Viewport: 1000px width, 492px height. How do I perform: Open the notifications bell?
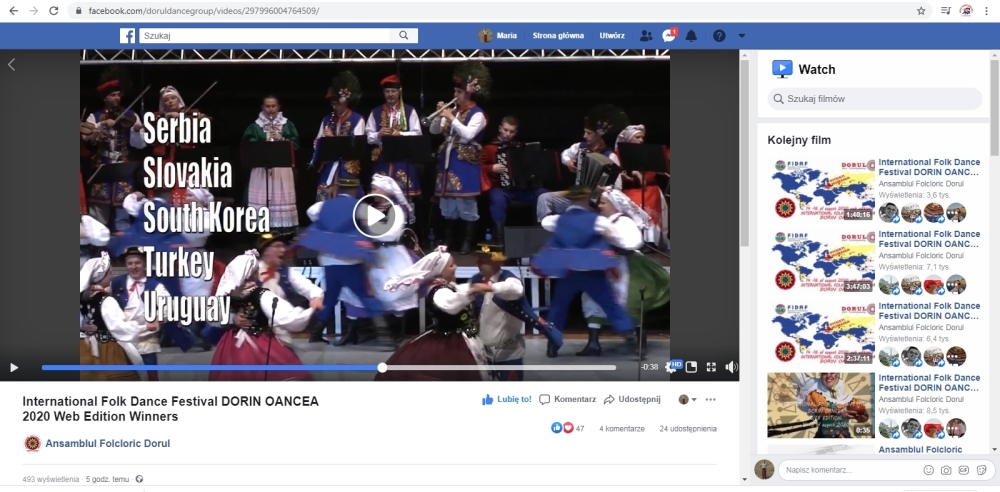[x=691, y=36]
